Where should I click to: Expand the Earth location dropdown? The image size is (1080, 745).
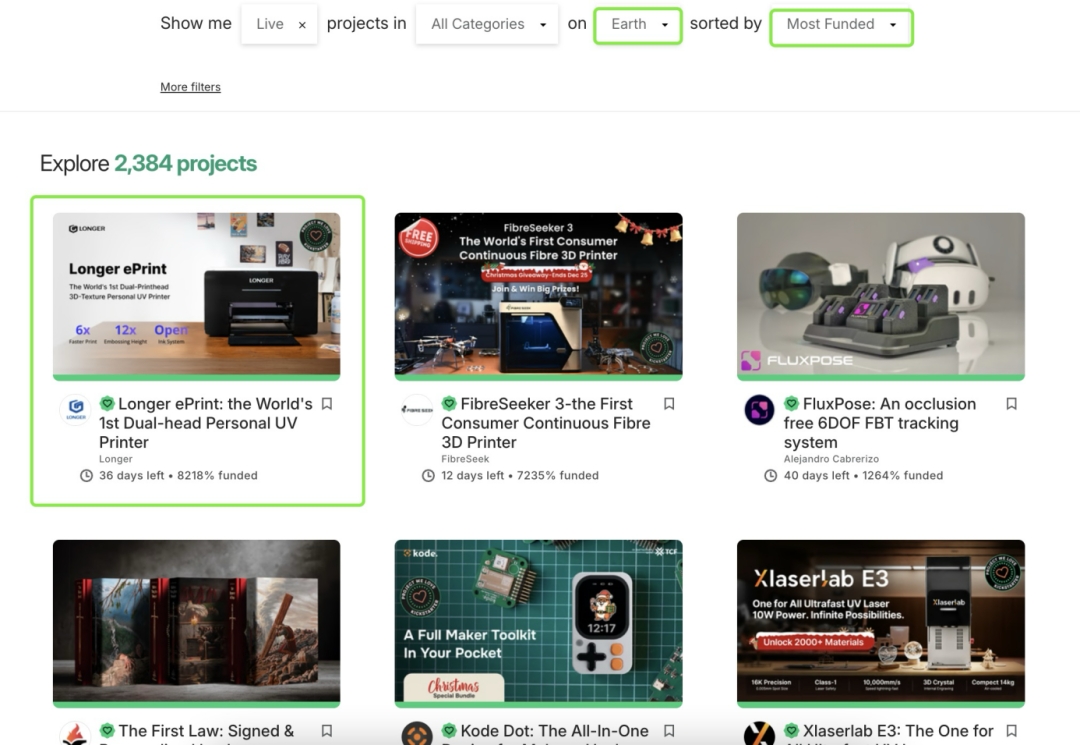[x=638, y=24]
